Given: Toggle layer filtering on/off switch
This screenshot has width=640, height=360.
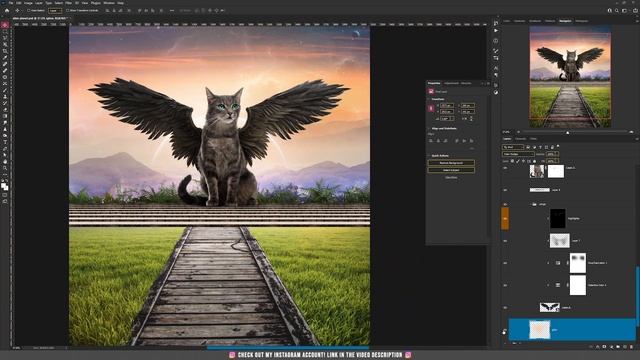Looking at the screenshot, I should point(558,146).
